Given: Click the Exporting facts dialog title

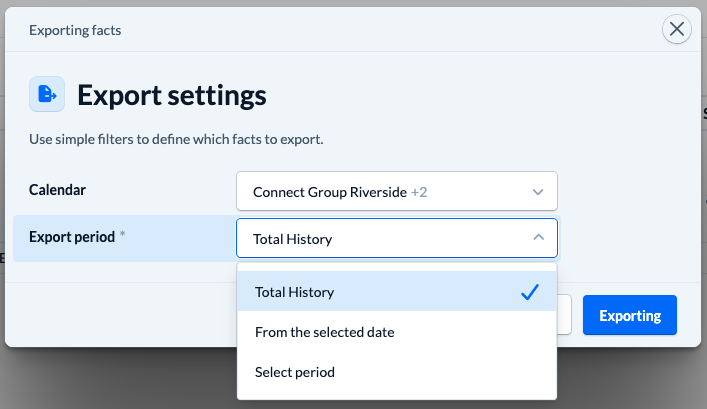Looking at the screenshot, I should coord(75,30).
